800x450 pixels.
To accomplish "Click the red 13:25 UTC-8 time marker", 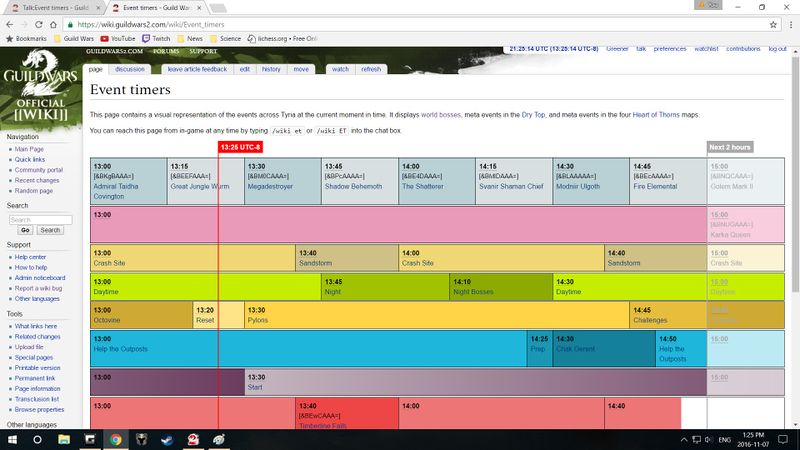I will (240, 147).
